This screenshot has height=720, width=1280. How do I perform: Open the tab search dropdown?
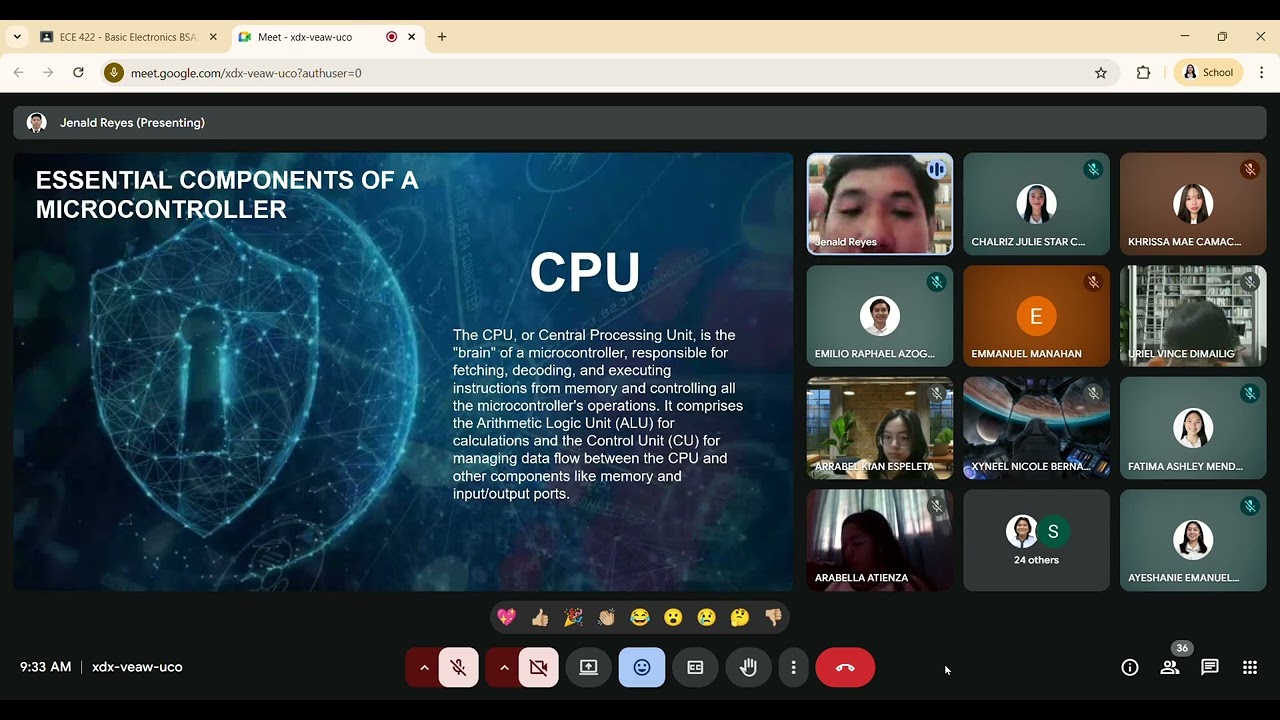pyautogui.click(x=17, y=37)
